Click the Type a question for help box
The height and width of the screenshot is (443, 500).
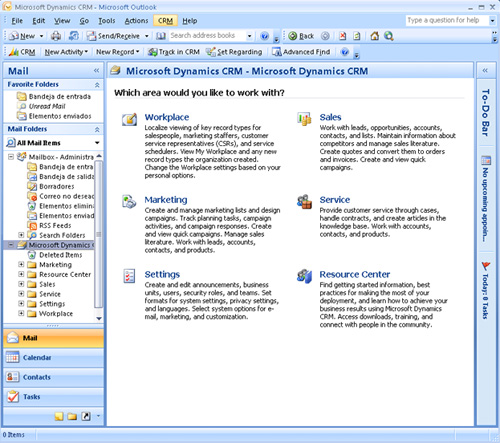click(447, 21)
